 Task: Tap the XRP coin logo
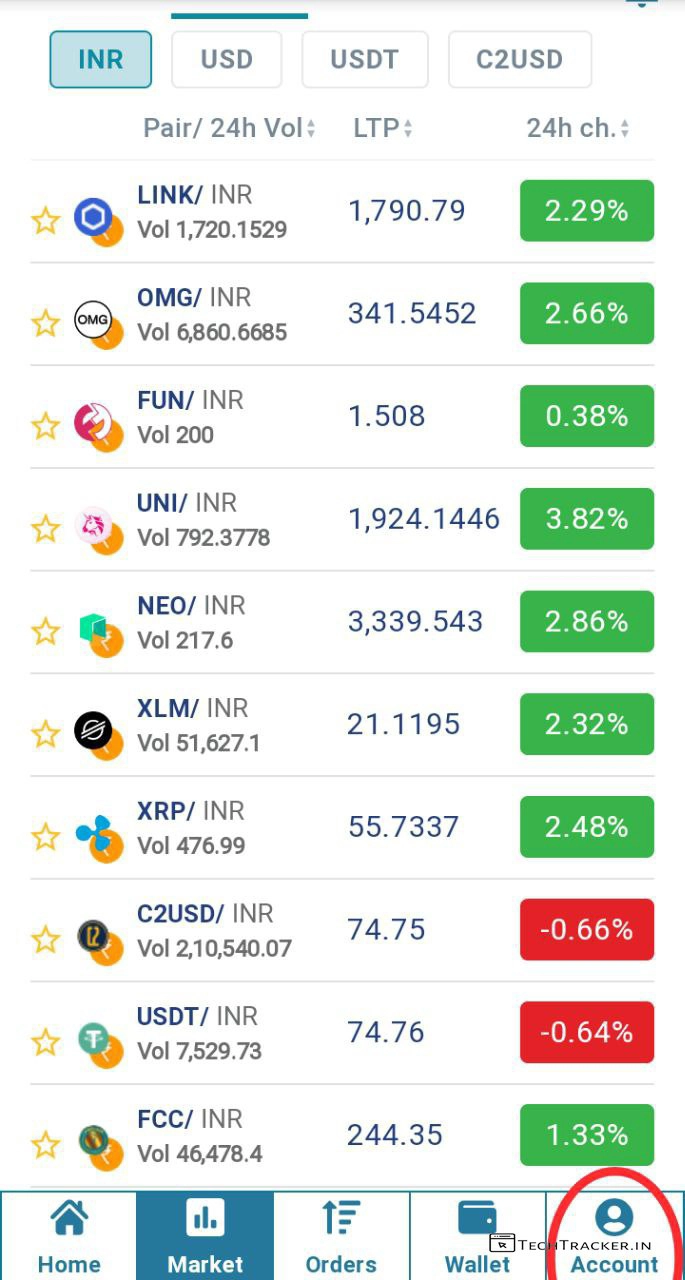[93, 833]
